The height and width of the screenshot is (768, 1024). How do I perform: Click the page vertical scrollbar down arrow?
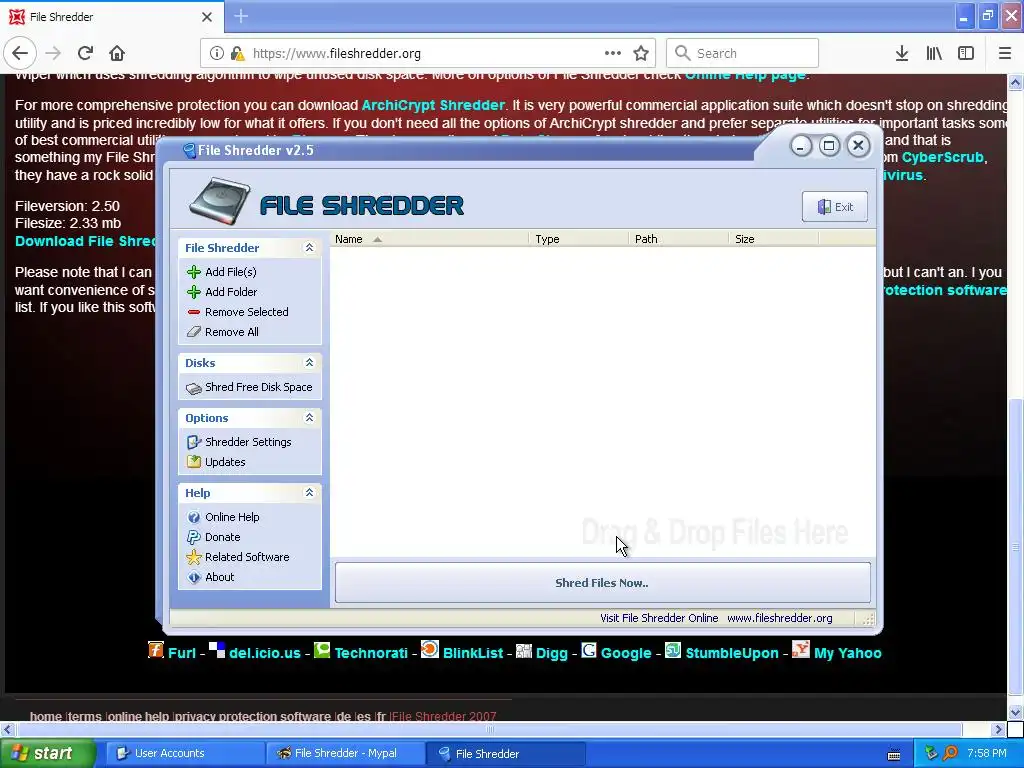pos(1015,712)
